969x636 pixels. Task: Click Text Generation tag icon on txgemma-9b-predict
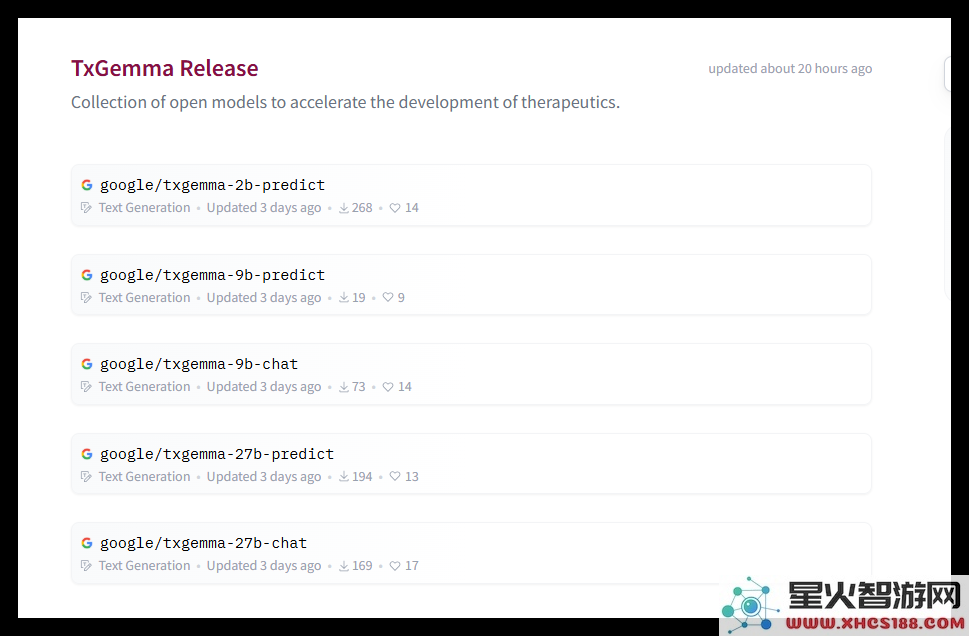pyautogui.click(x=87, y=297)
